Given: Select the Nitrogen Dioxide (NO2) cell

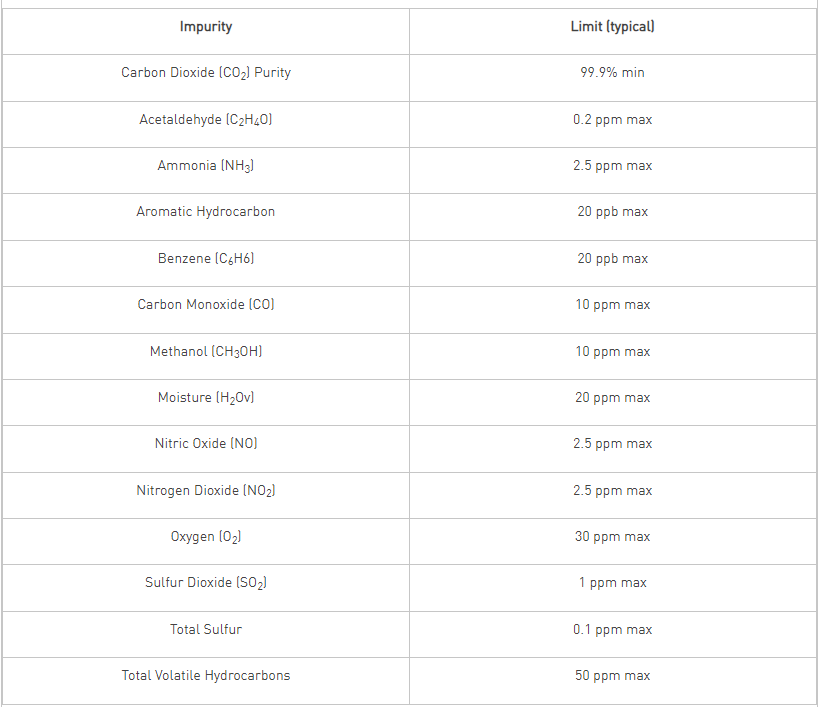Looking at the screenshot, I should 206,491.
